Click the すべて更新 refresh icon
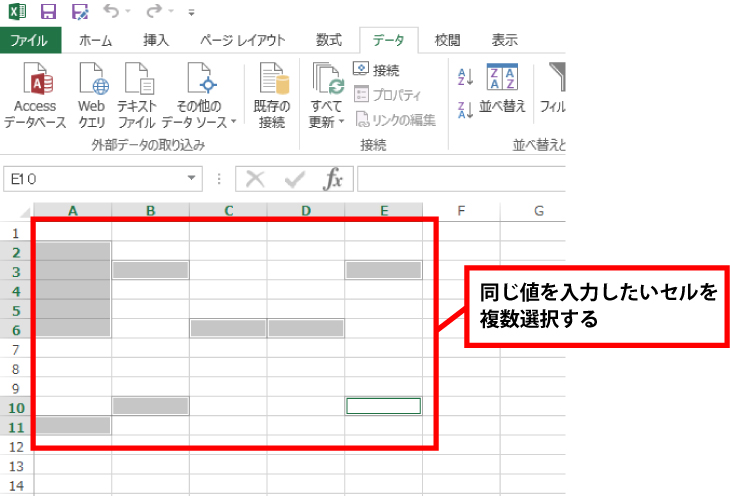This screenshot has height=496, width=730. click(328, 79)
